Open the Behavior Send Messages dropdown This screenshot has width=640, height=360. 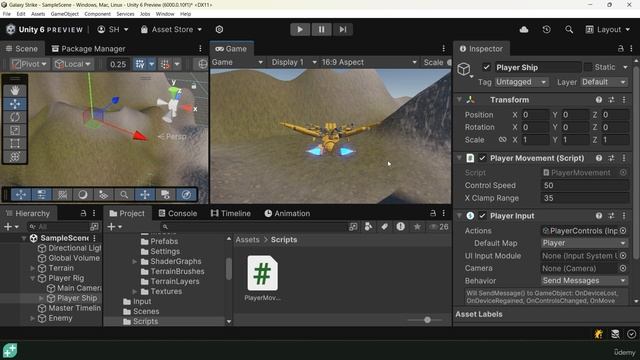584,280
